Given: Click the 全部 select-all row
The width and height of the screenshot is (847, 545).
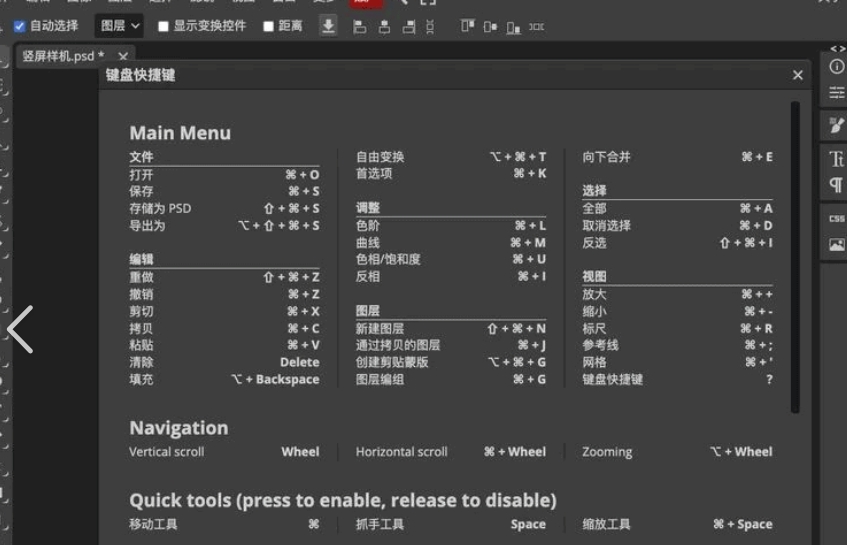Looking at the screenshot, I should [x=677, y=208].
